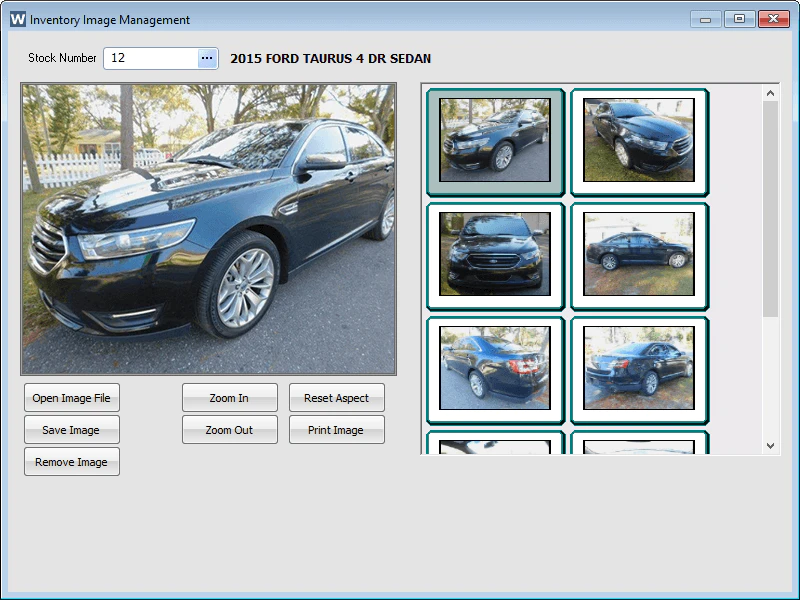Screen dimensions: 800x600
Task: Click the large Taurus preview image
Action: point(209,230)
